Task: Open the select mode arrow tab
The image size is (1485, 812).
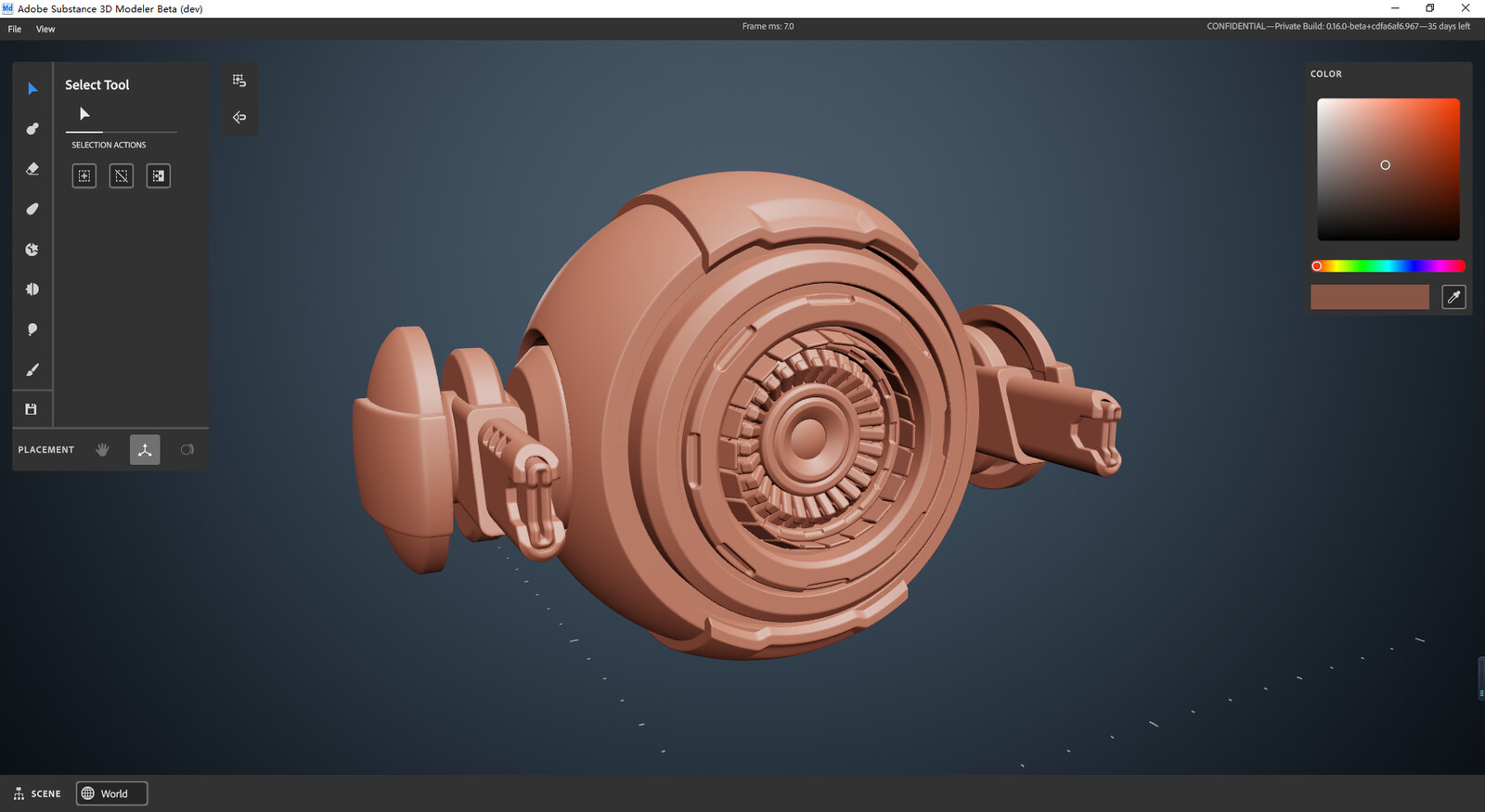Action: 84,114
